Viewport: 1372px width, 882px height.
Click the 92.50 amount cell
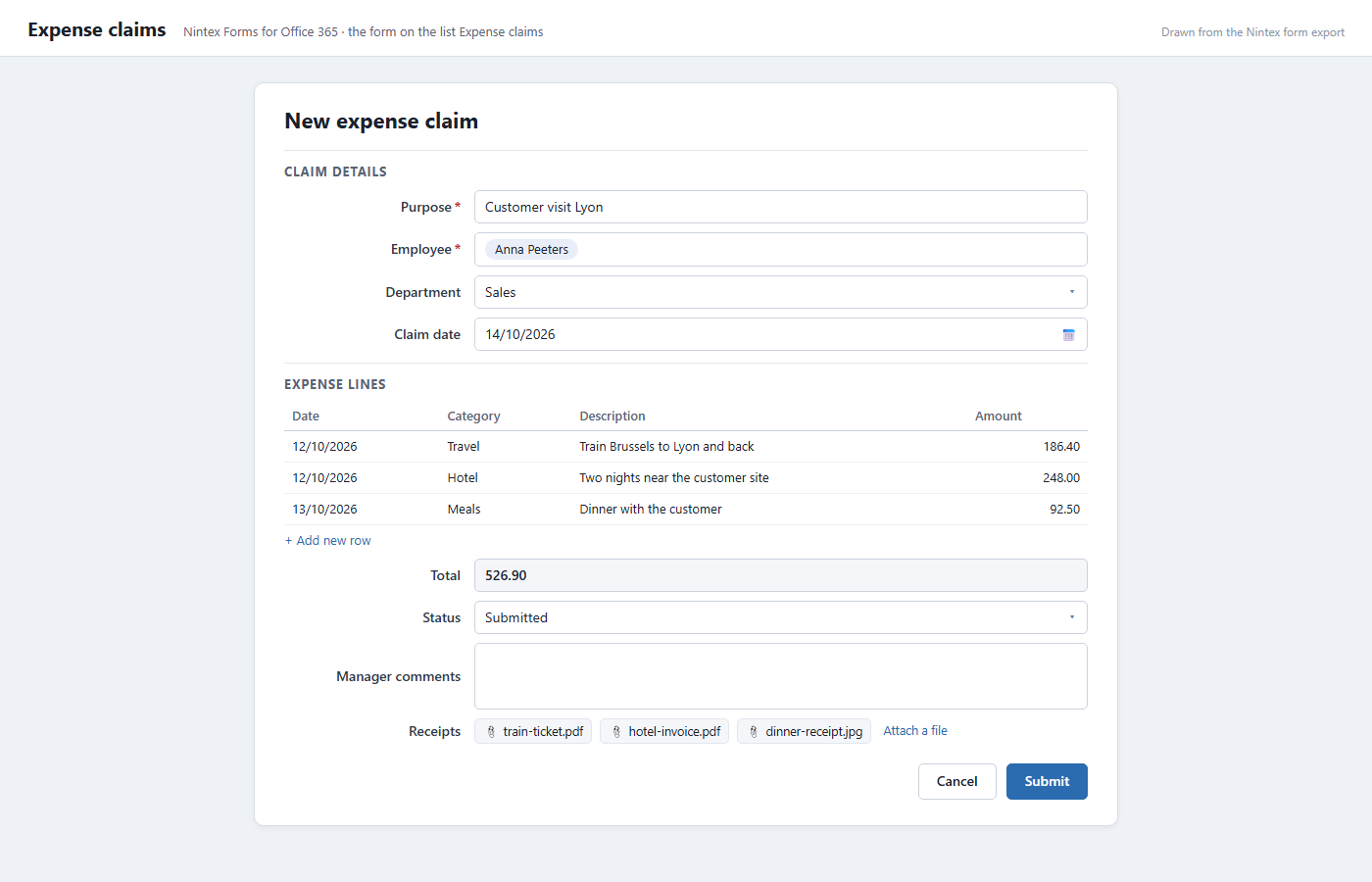pos(1064,510)
